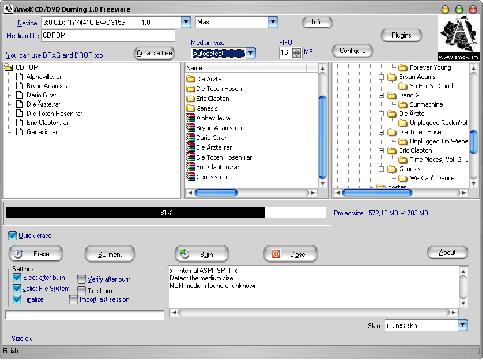This screenshot has height=361, width=483.
Task: Click the Forever Young folder icon in directory tree
Action: pyautogui.click(x=403, y=68)
